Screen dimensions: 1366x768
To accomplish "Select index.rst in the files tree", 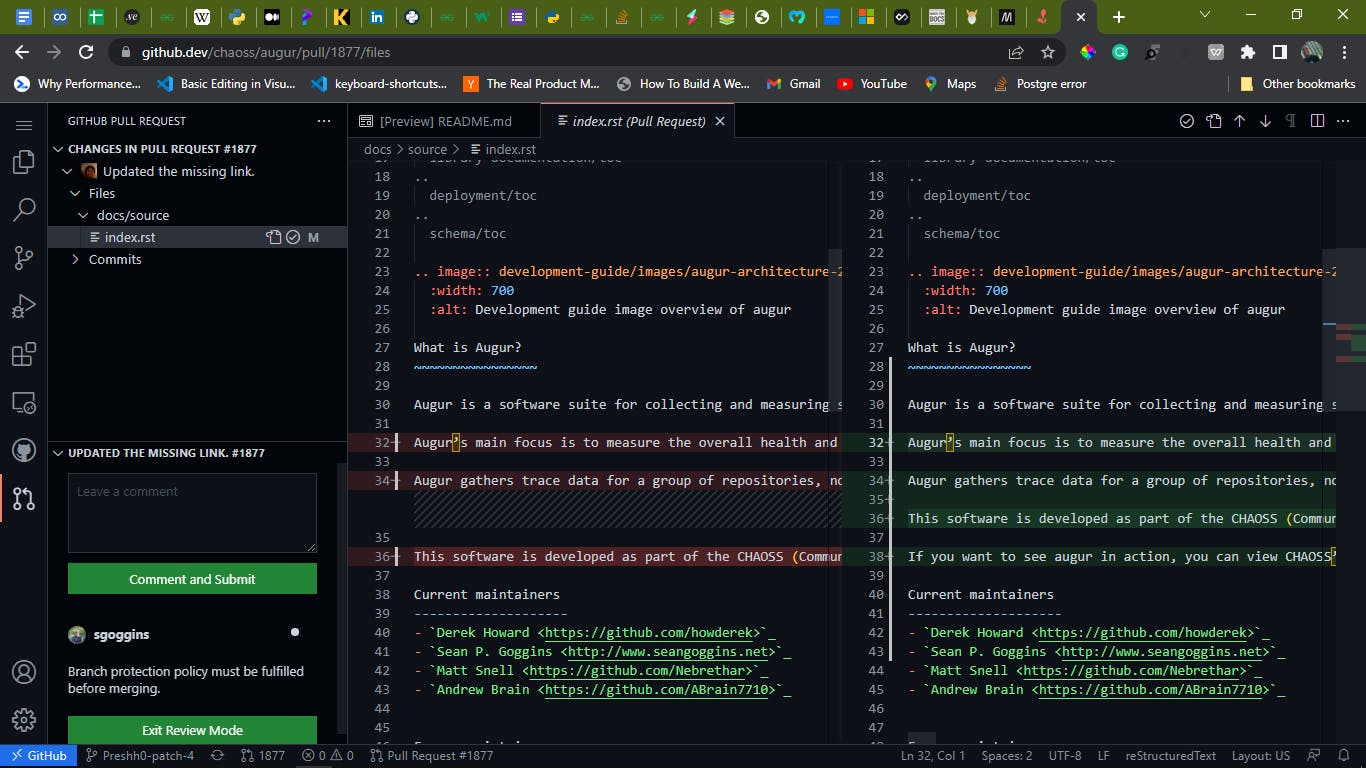I will 130,237.
